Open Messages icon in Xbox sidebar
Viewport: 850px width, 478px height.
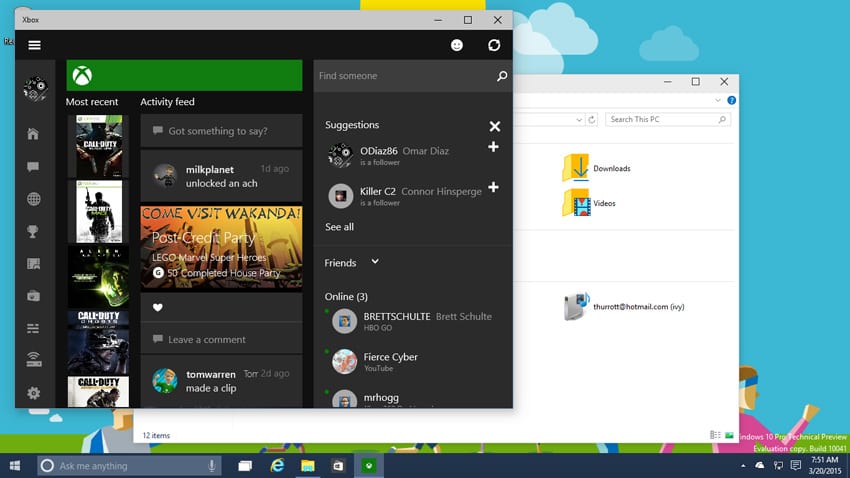(x=33, y=166)
